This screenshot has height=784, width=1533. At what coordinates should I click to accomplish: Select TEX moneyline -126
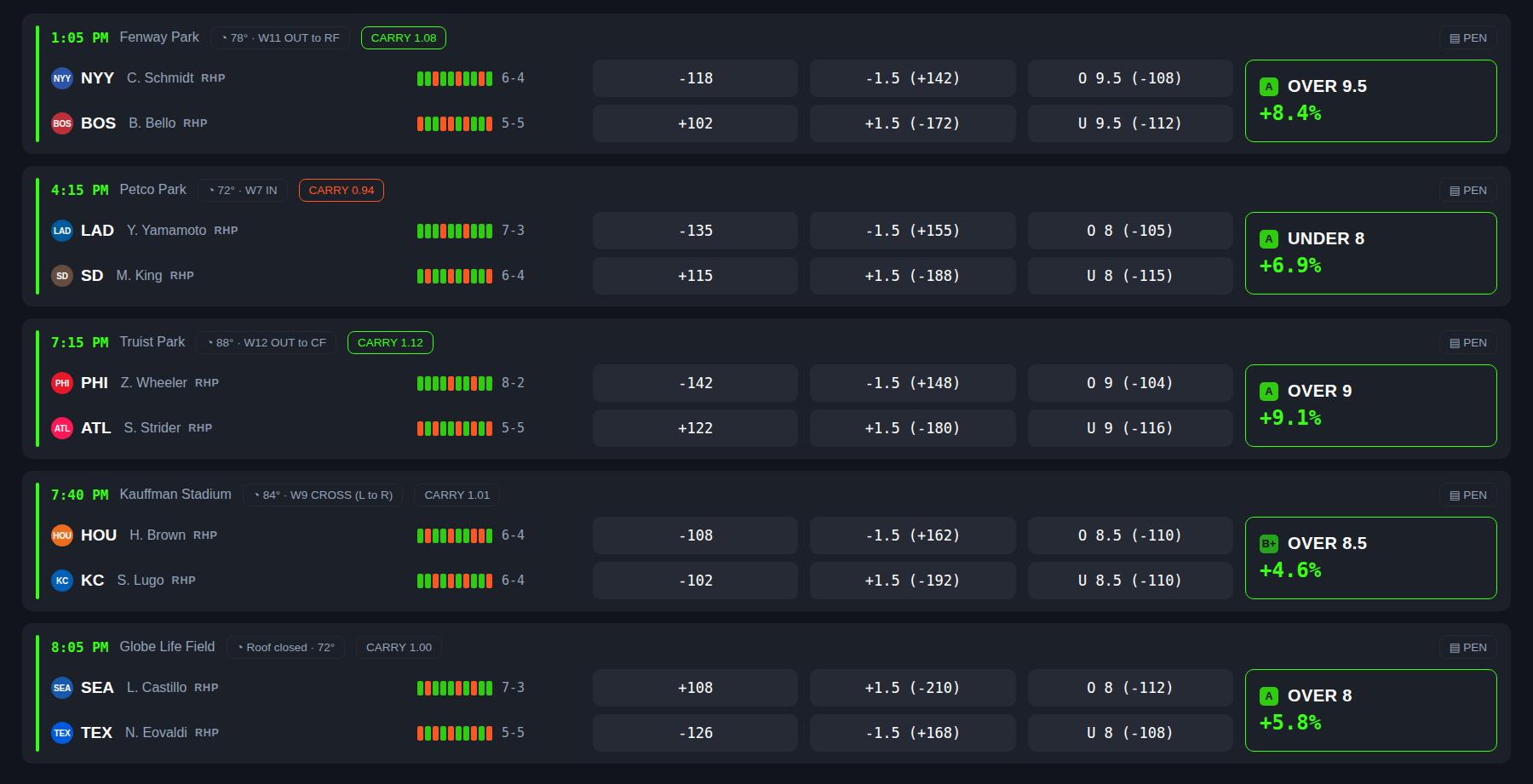695,733
